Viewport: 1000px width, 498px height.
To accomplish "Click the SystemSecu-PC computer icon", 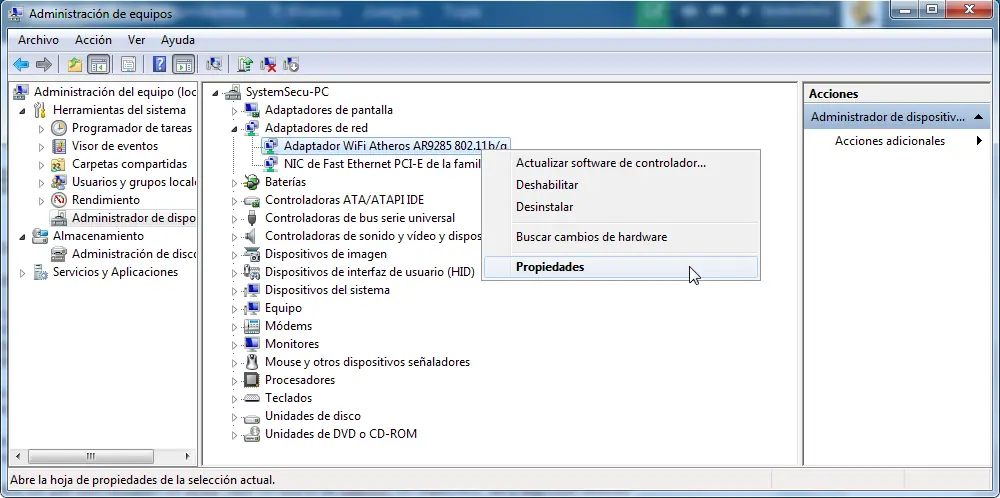I will (x=233, y=92).
